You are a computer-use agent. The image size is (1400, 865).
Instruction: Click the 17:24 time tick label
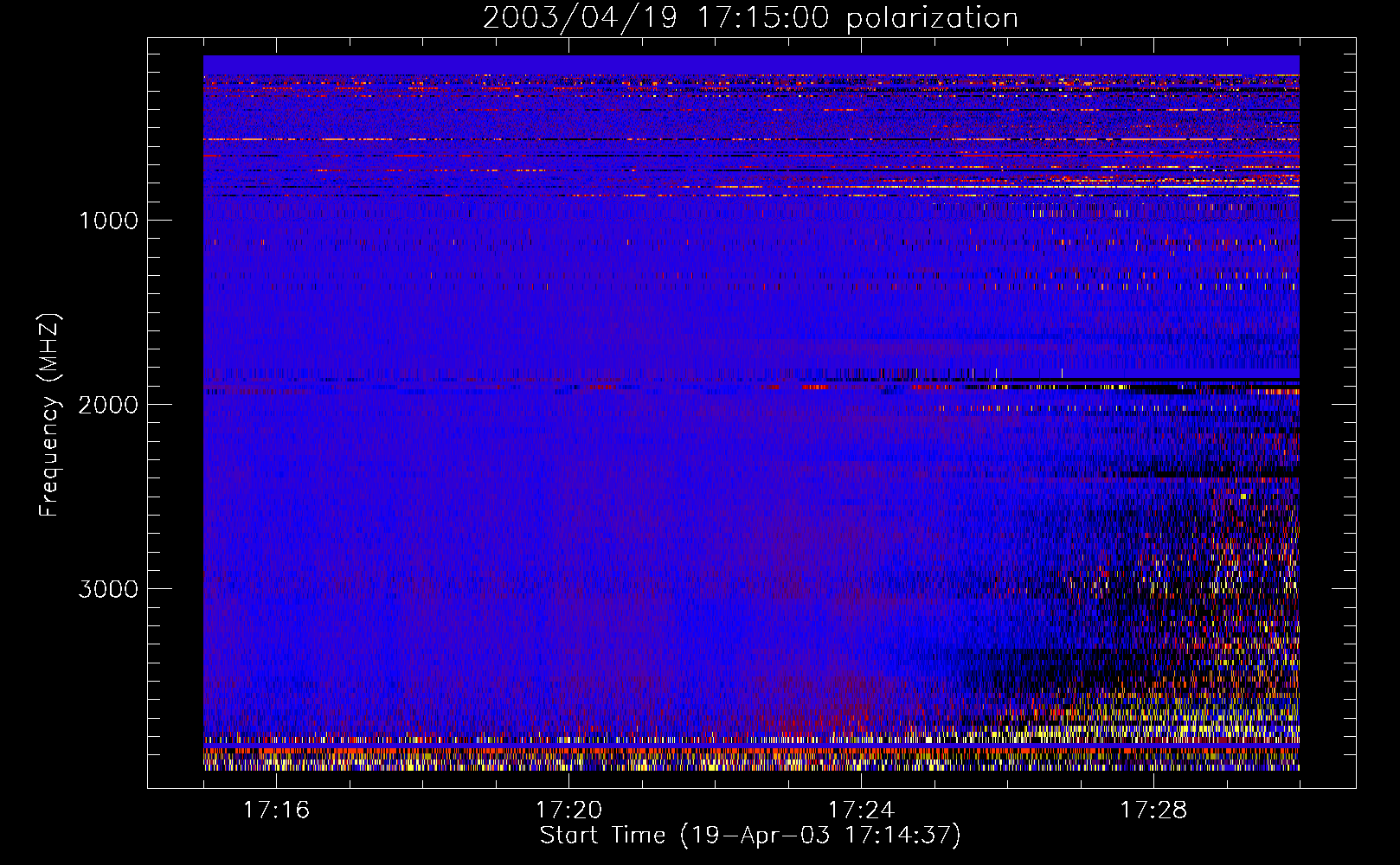[861, 811]
